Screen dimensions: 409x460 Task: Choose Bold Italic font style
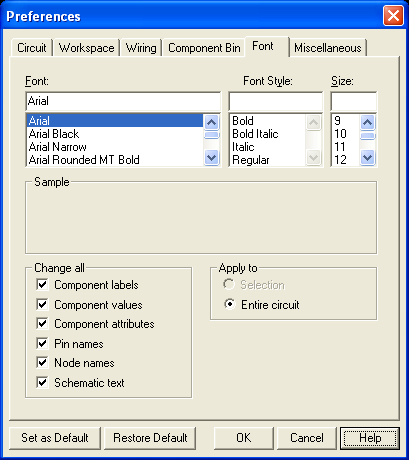(x=268, y=134)
